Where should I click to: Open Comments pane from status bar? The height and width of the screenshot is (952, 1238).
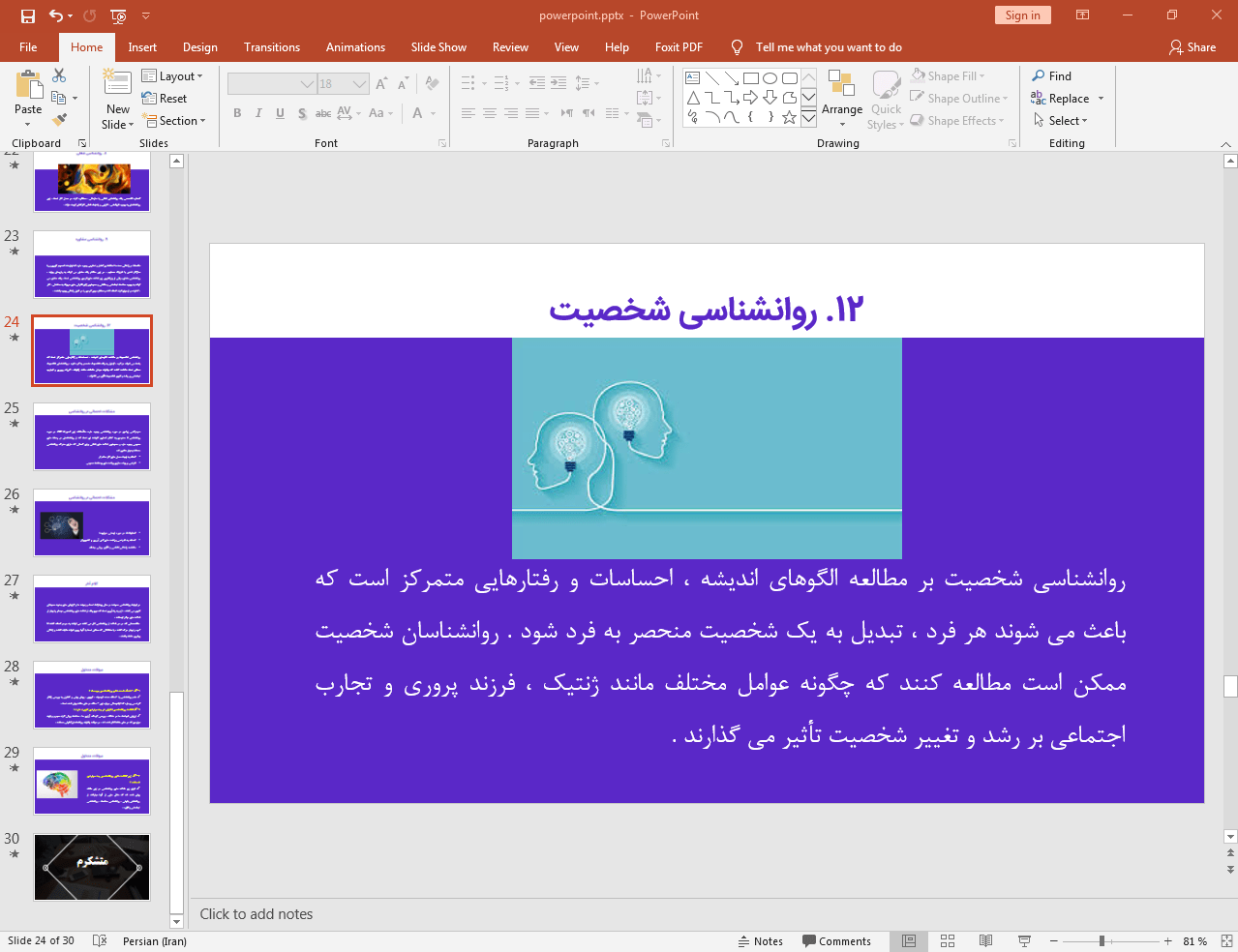click(837, 941)
